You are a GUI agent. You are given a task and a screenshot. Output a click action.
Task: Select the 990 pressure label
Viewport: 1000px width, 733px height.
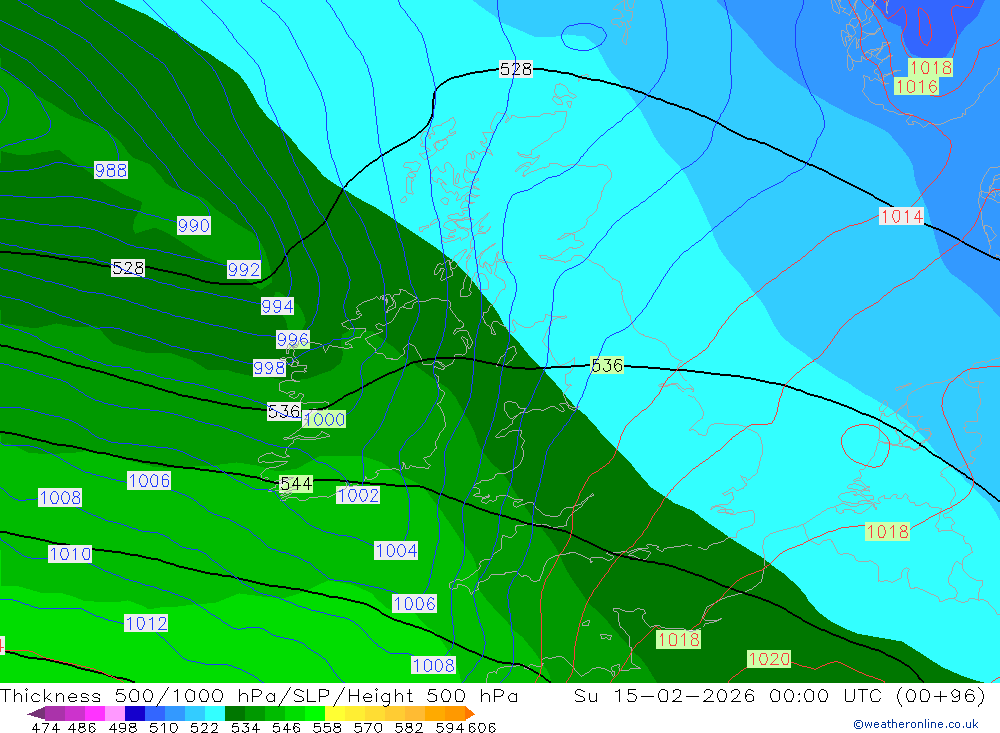[x=194, y=225]
